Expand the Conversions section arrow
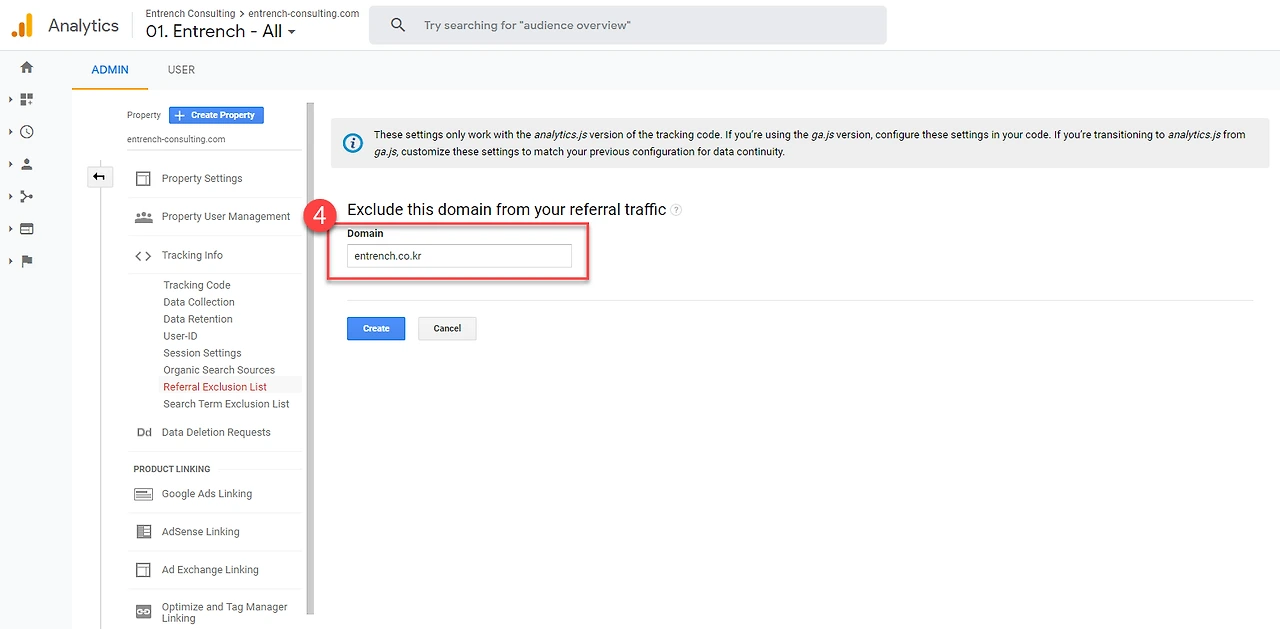 [10, 261]
